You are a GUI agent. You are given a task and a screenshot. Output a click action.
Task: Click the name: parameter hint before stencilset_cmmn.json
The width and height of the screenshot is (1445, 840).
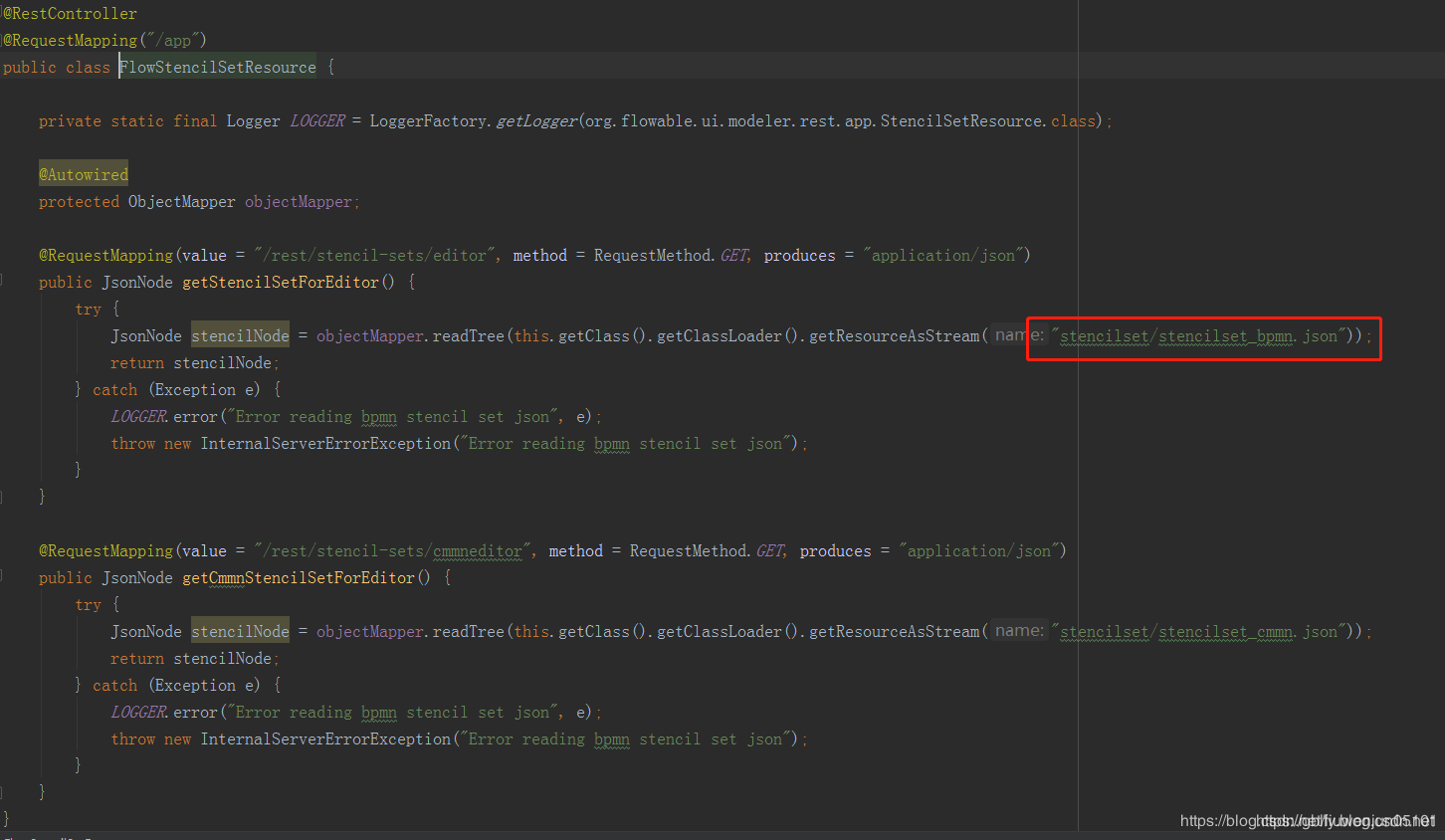1019,631
